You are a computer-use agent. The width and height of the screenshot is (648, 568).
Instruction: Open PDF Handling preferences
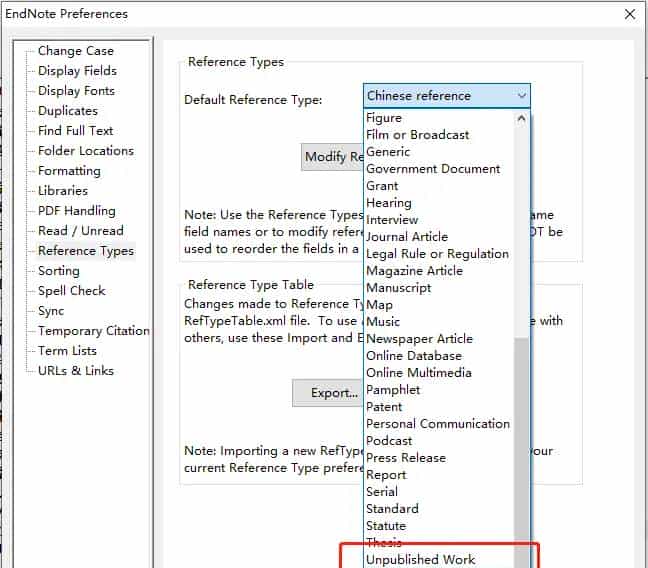[77, 211]
